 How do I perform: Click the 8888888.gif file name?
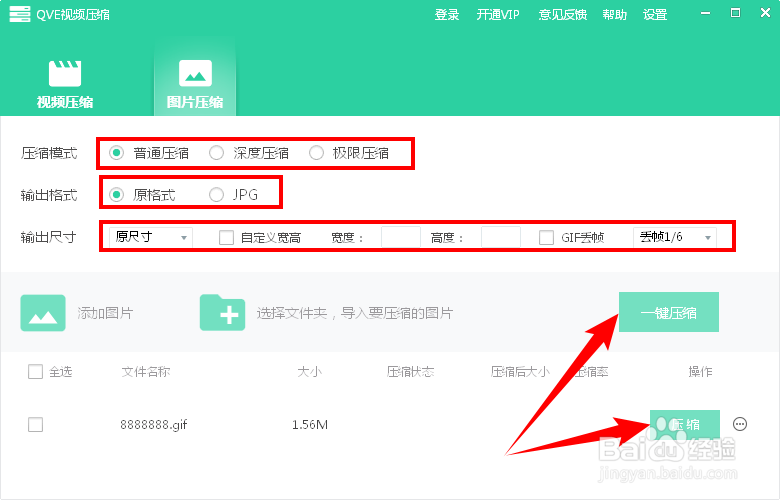point(154,424)
